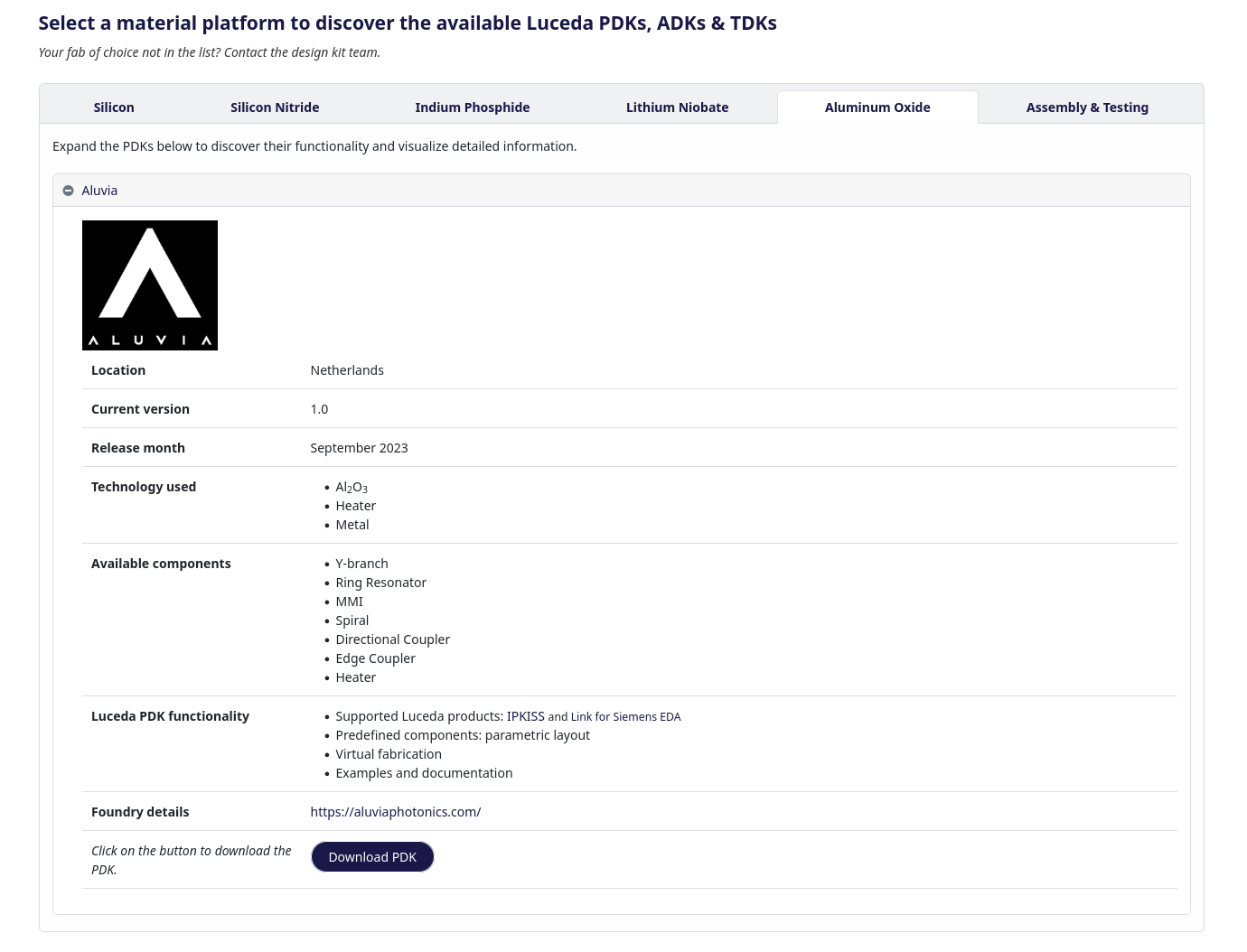Switch to the Silicon tab
Screen dimensions: 1247x952
click(x=114, y=107)
